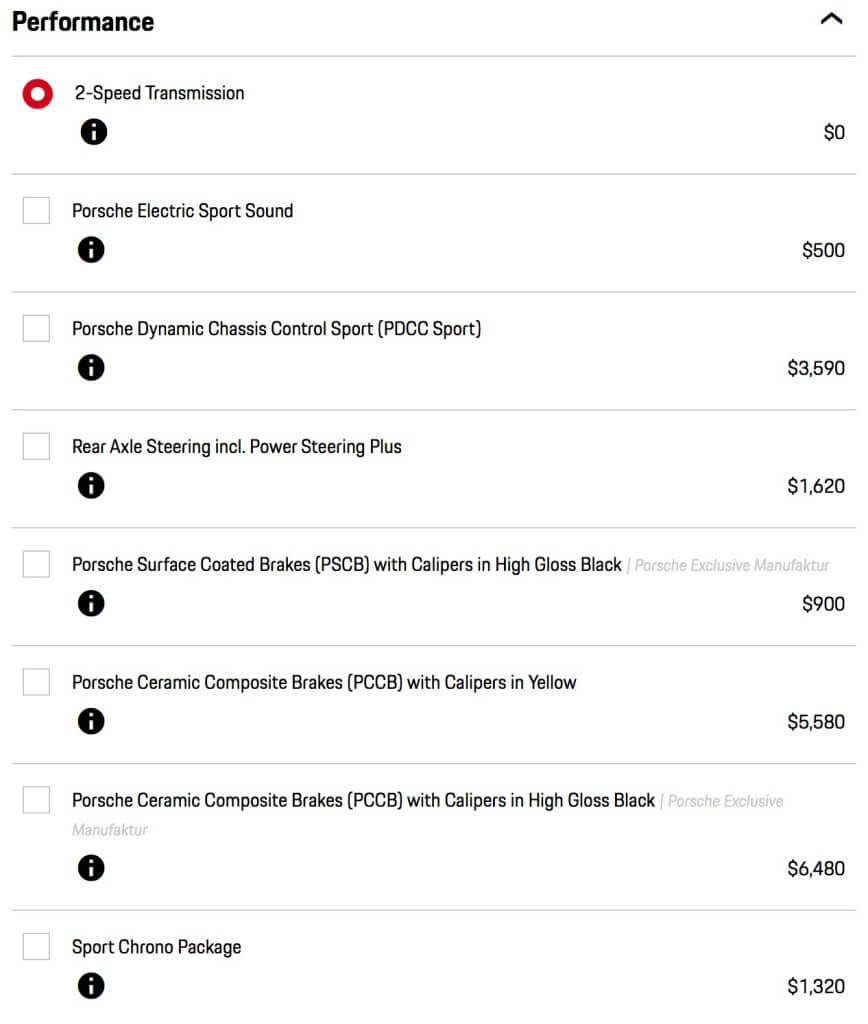The height and width of the screenshot is (1024, 868).
Task: Enable Porsche Dynamic Chassis Control Sport checkbox
Action: [x=36, y=328]
